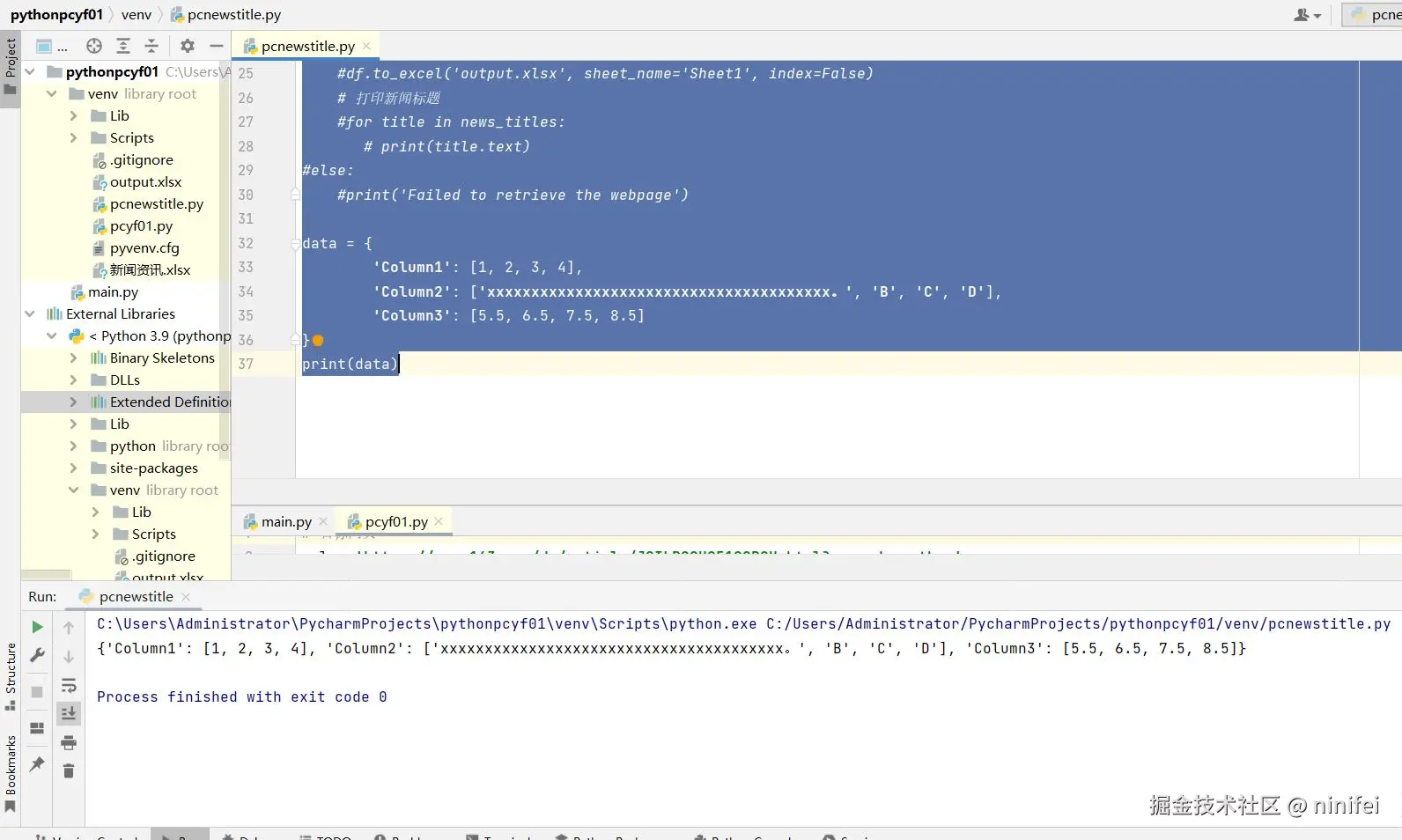Select the pcnewstitle Run tab
Image resolution: width=1402 pixels, height=840 pixels.
136,596
